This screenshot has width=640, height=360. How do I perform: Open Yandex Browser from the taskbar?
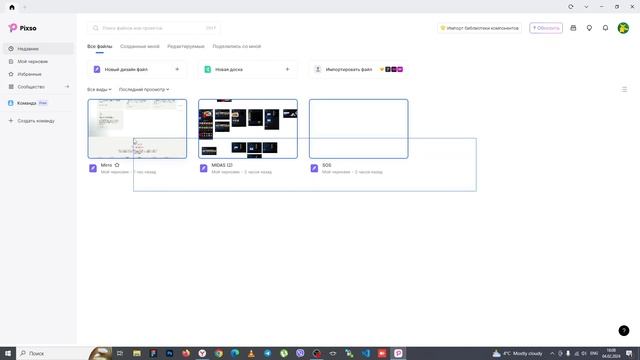click(202, 353)
